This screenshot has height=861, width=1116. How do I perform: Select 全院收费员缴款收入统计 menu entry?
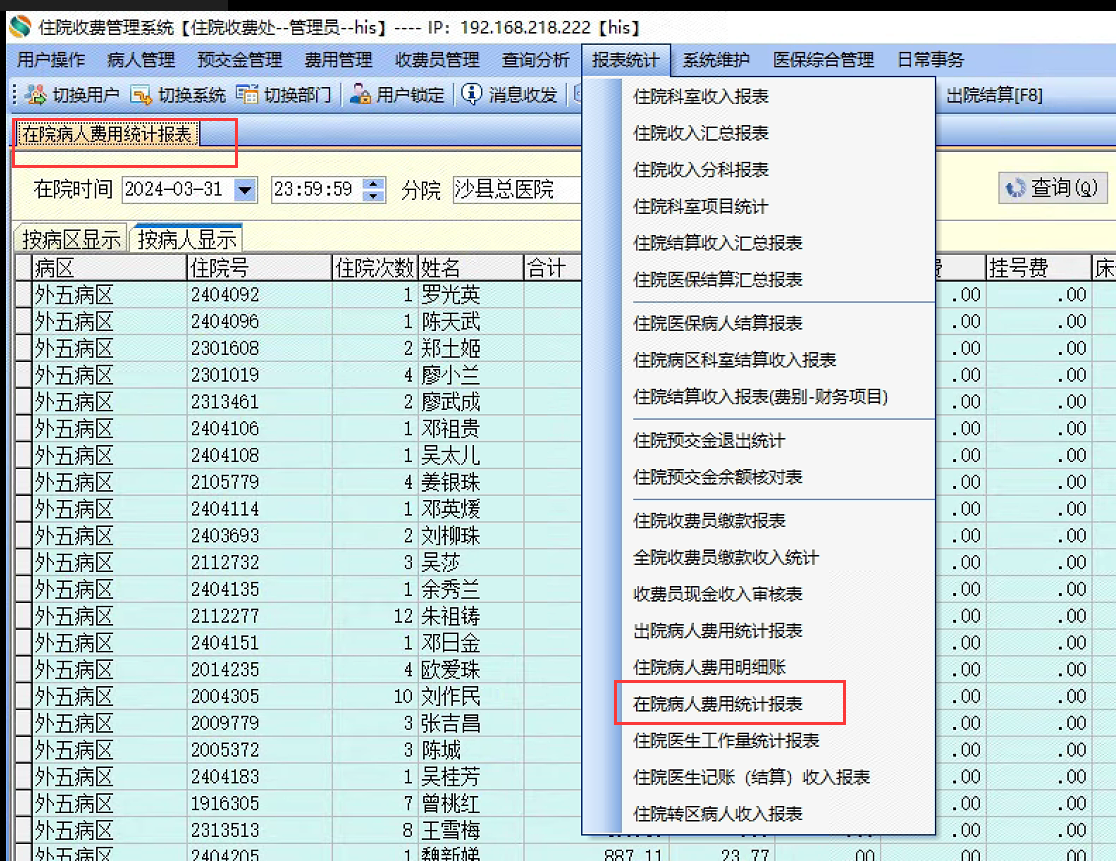727,557
